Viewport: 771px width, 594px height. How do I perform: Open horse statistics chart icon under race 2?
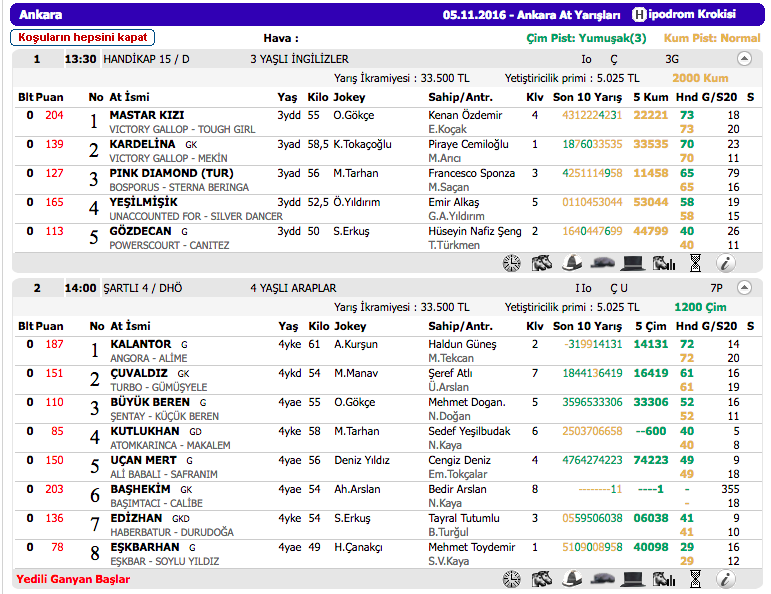pyautogui.click(x=663, y=578)
